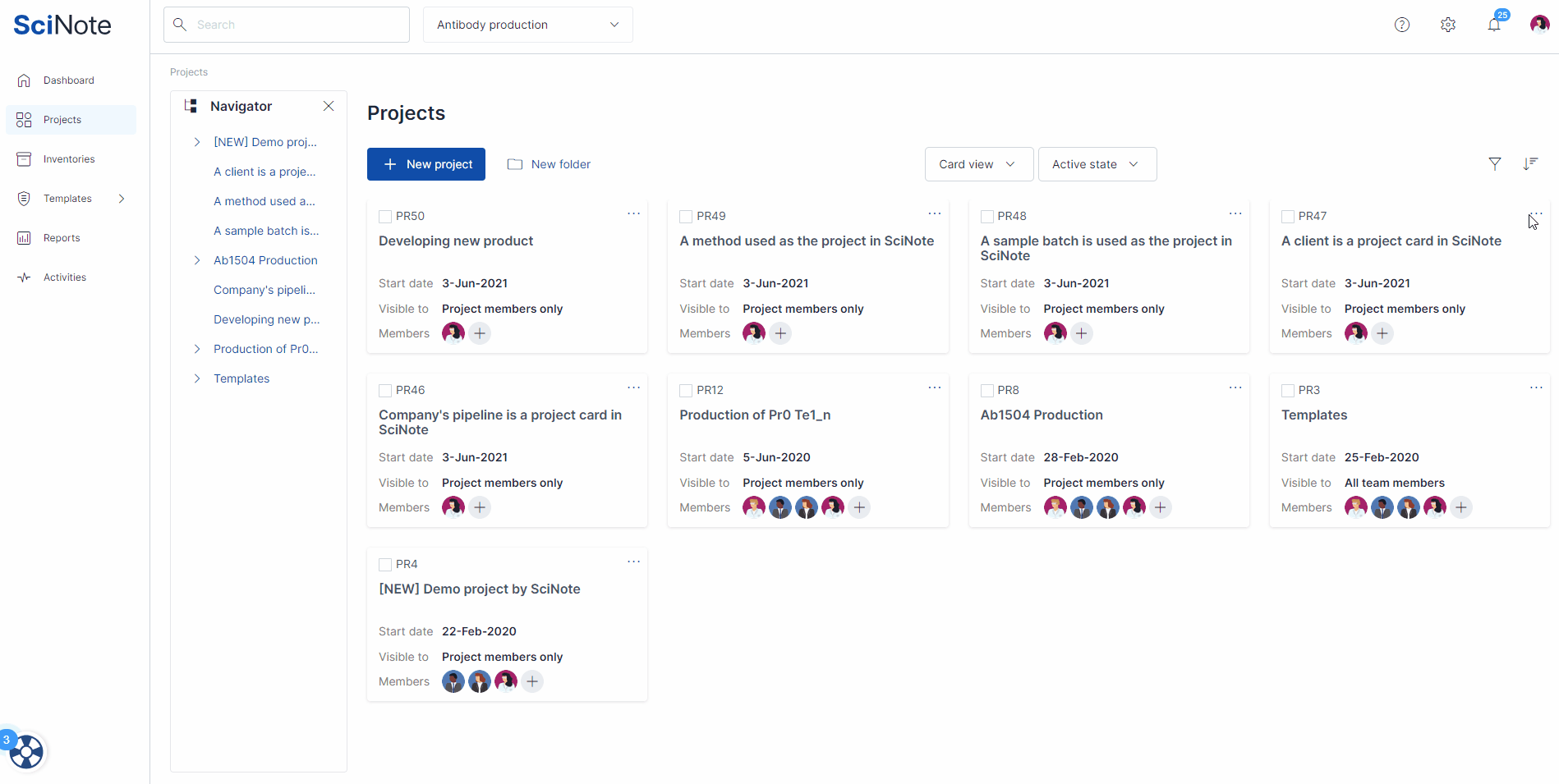Tick the checkbox on project PR50
This screenshot has width=1559, height=784.
[x=384, y=216]
